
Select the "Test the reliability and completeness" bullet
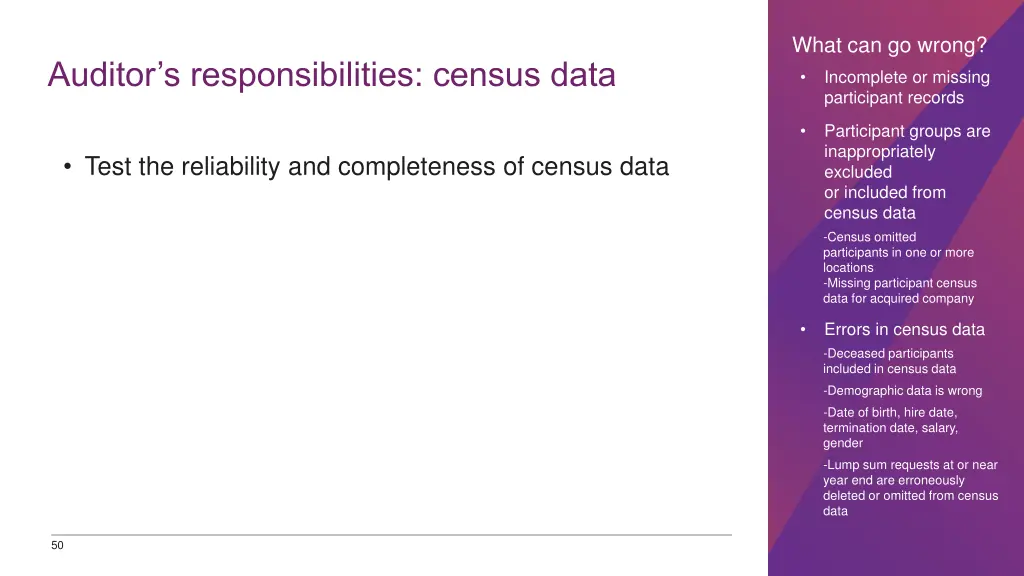[376, 167]
